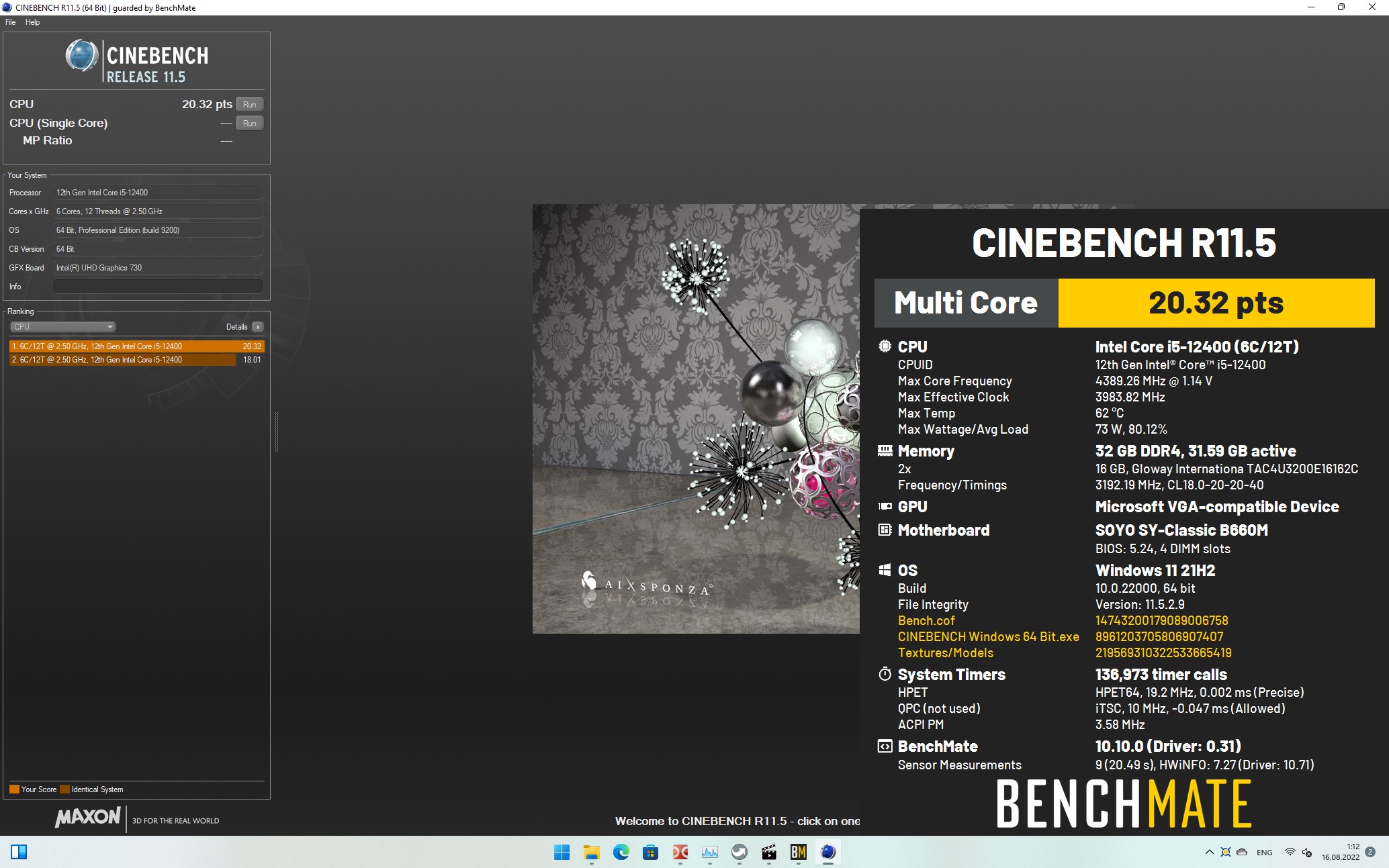The width and height of the screenshot is (1389, 868).
Task: Click the 20.32 pts yellow score box
Action: 1216,303
